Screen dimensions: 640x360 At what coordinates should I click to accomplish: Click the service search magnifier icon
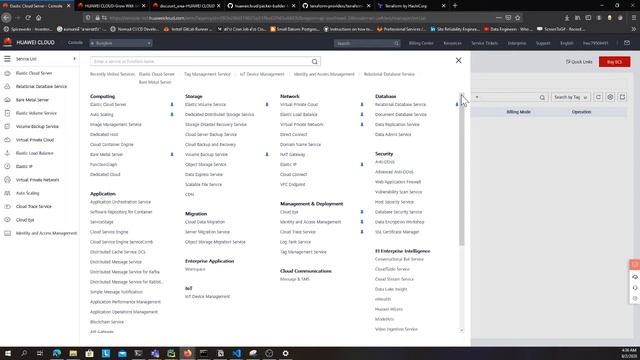(x=314, y=62)
